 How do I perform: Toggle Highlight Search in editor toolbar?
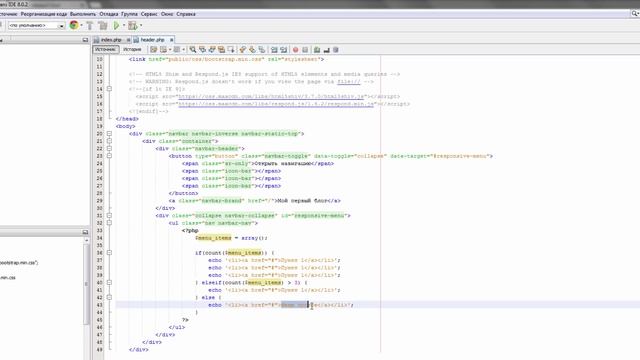pos(221,50)
